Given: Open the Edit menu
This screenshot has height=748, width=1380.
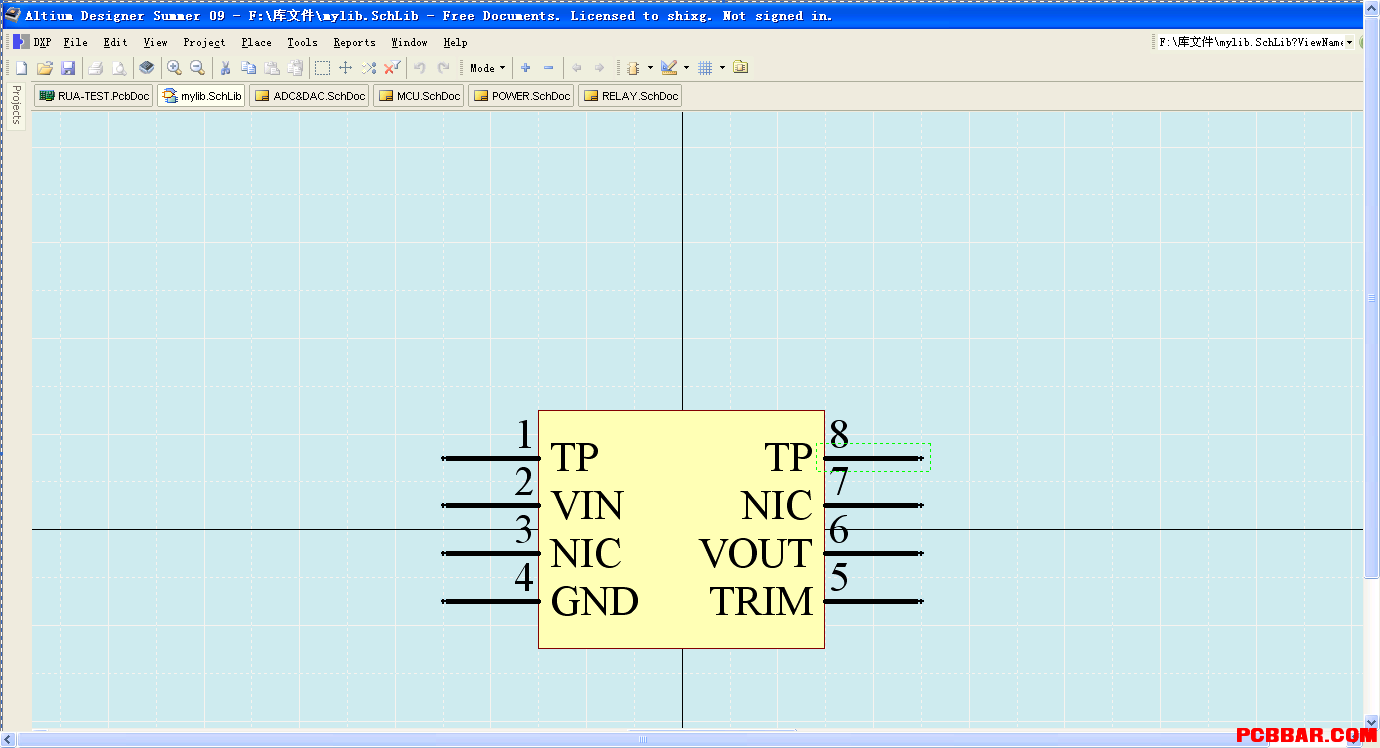Looking at the screenshot, I should pyautogui.click(x=115, y=42).
